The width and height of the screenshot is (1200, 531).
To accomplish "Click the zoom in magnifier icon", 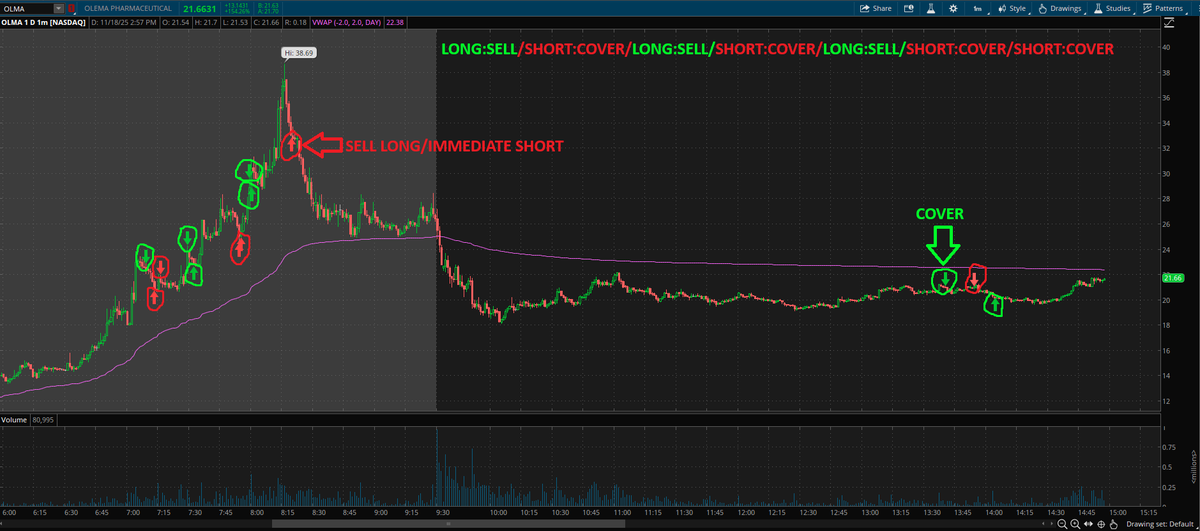I will coord(1075,524).
